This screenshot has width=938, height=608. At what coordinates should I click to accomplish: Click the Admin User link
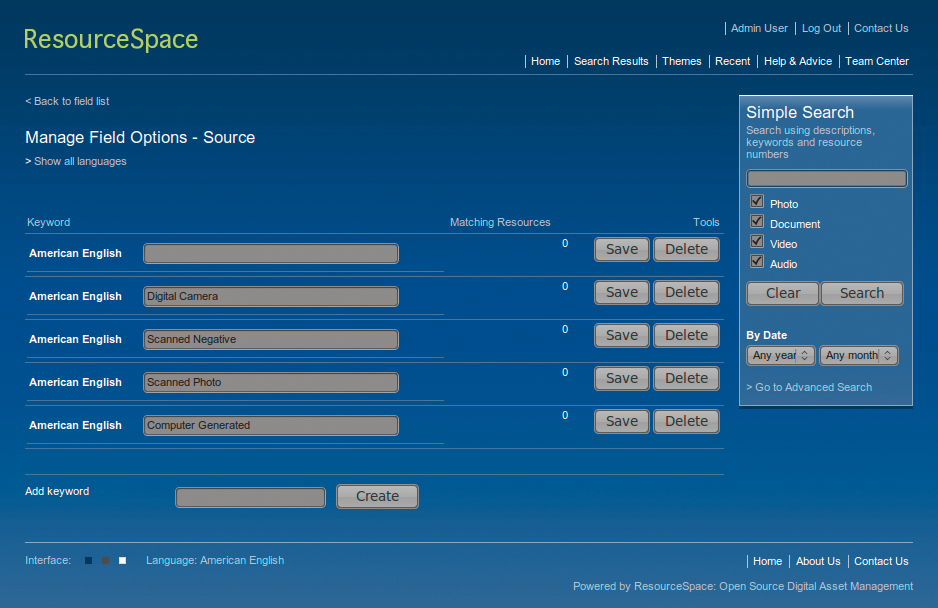pos(759,28)
